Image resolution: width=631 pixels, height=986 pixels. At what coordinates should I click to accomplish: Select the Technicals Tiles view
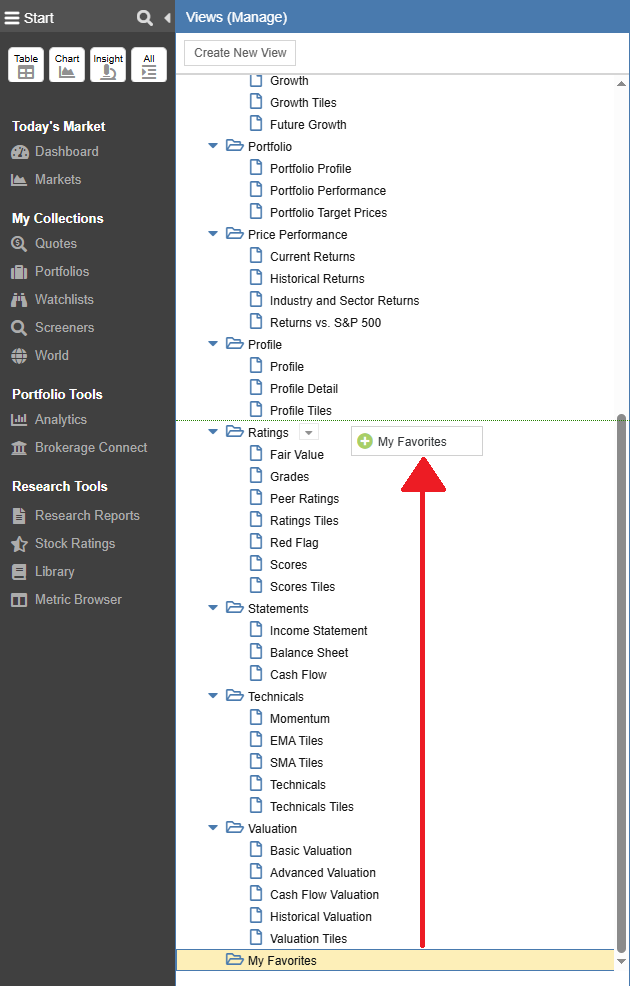click(x=312, y=807)
